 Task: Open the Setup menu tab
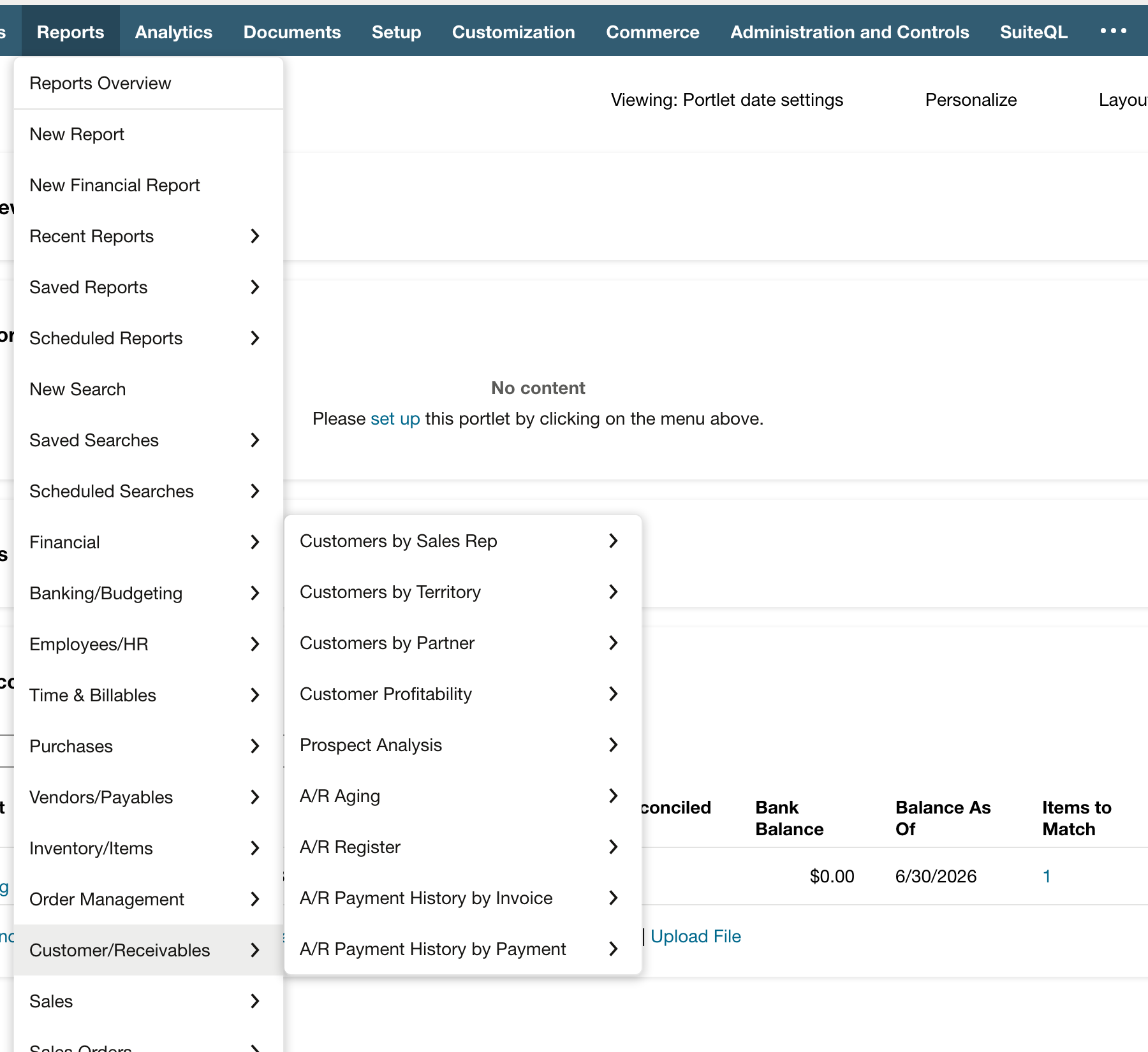(x=396, y=32)
